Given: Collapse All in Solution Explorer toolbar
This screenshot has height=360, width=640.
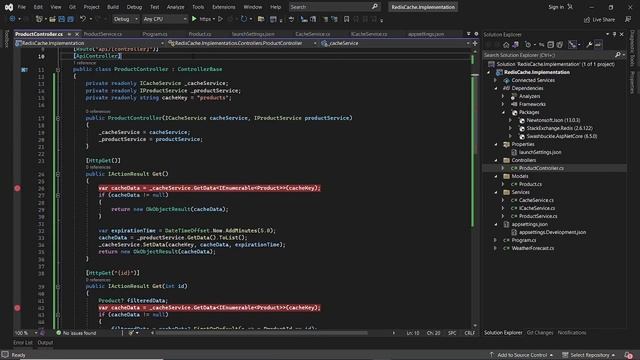Looking at the screenshot, I should [x=551, y=45].
